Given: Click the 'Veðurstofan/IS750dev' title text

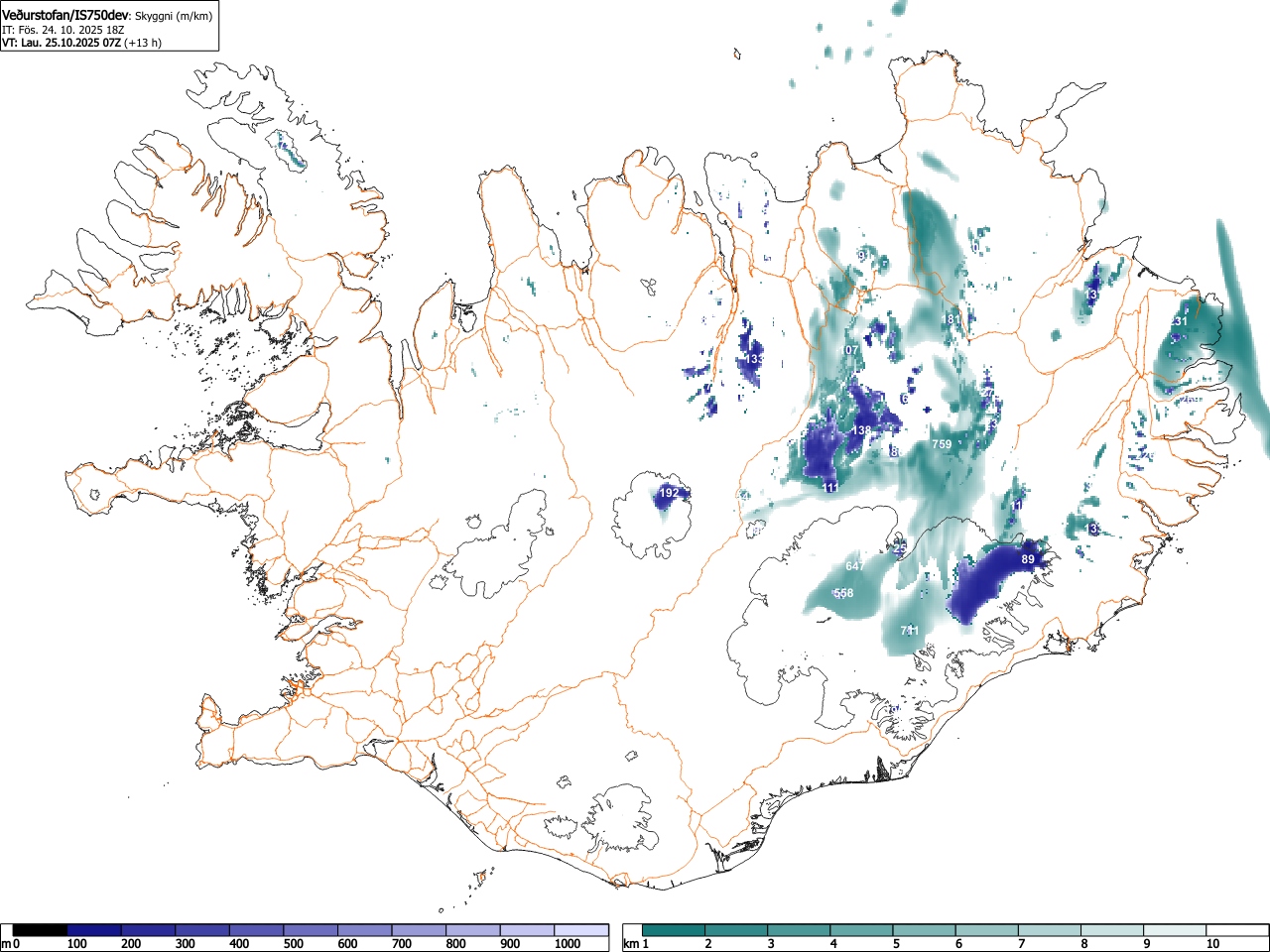Looking at the screenshot, I should point(65,14).
